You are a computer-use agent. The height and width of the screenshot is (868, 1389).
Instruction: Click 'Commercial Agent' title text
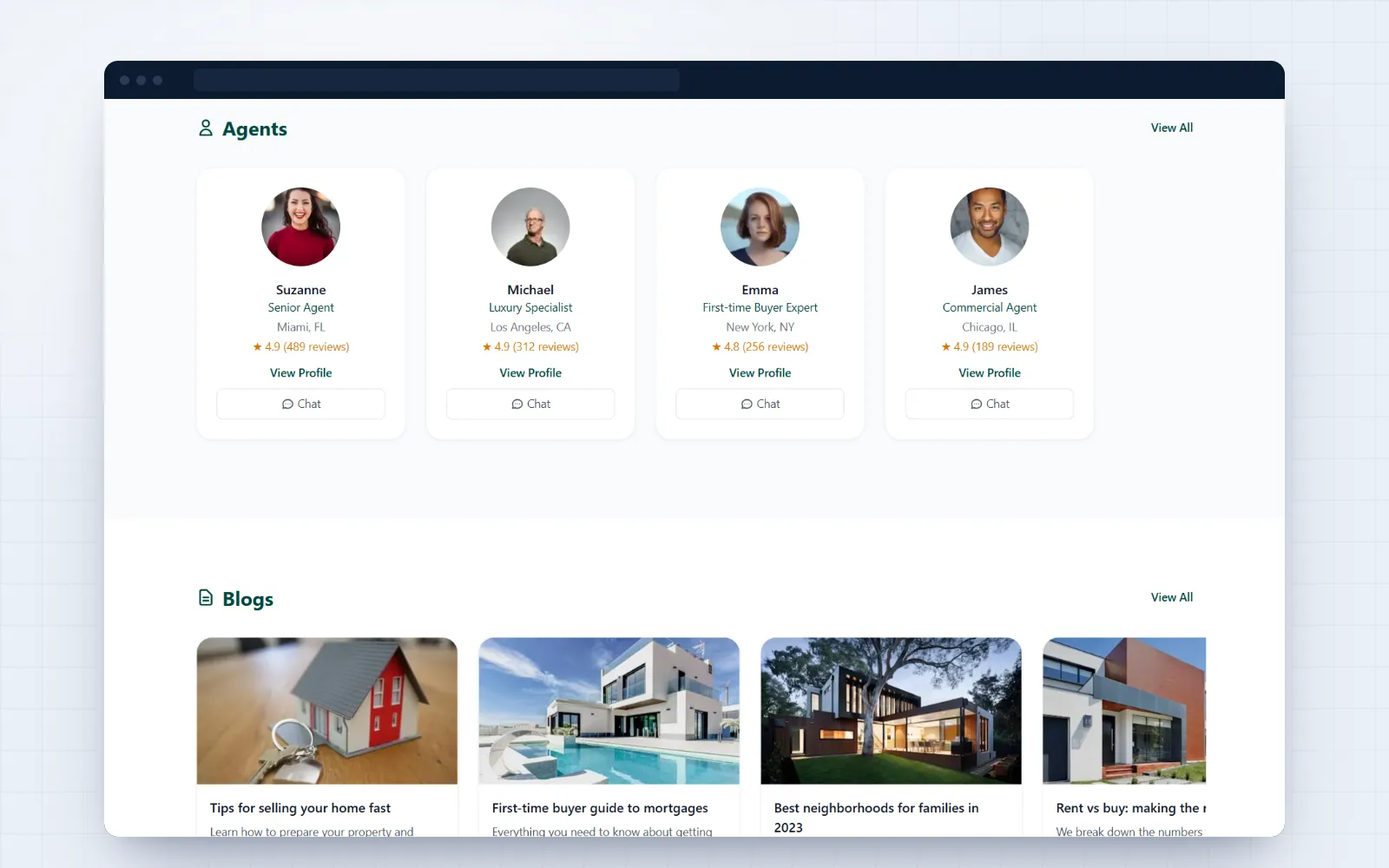(990, 307)
